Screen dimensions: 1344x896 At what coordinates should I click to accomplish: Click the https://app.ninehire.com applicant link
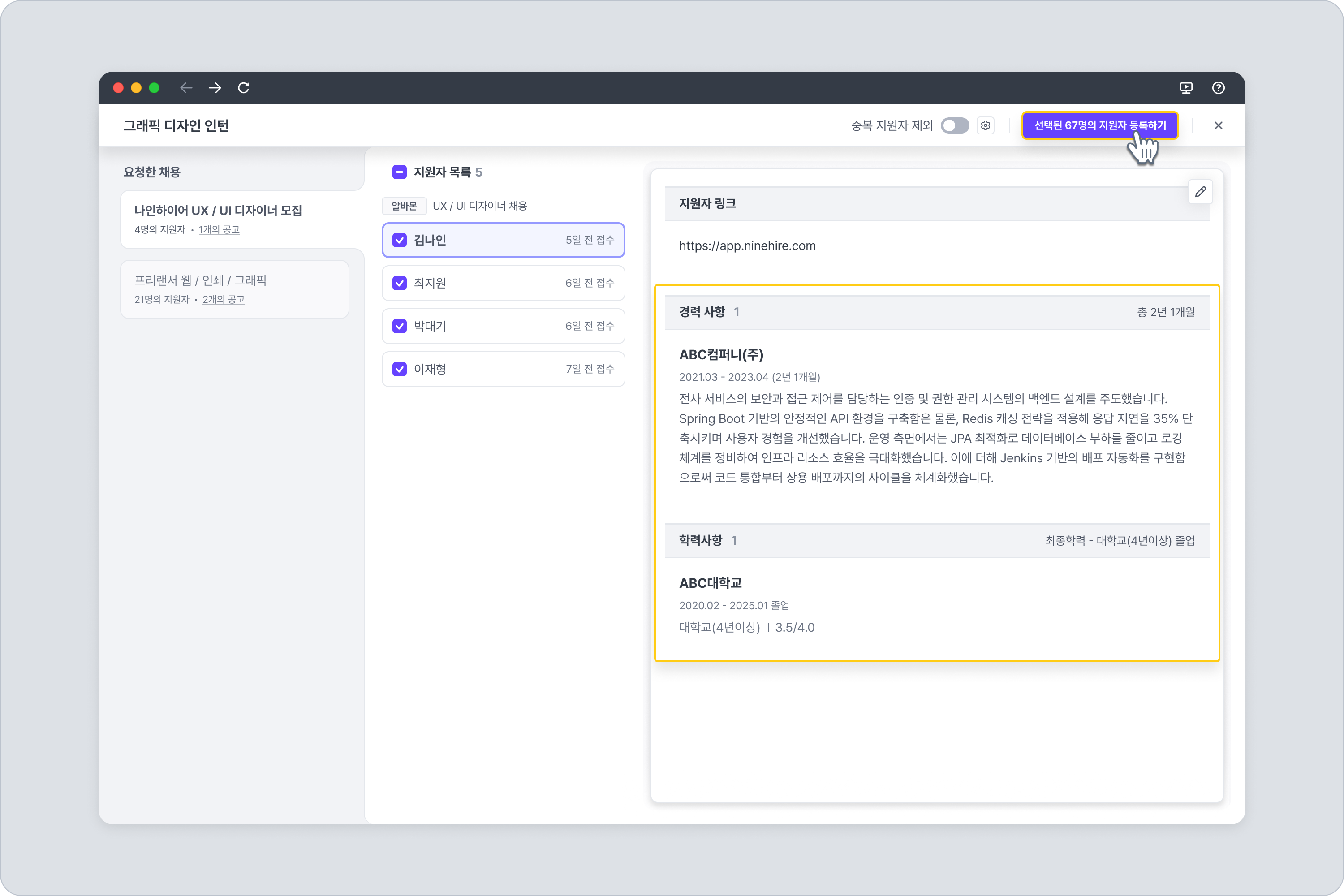tap(747, 246)
